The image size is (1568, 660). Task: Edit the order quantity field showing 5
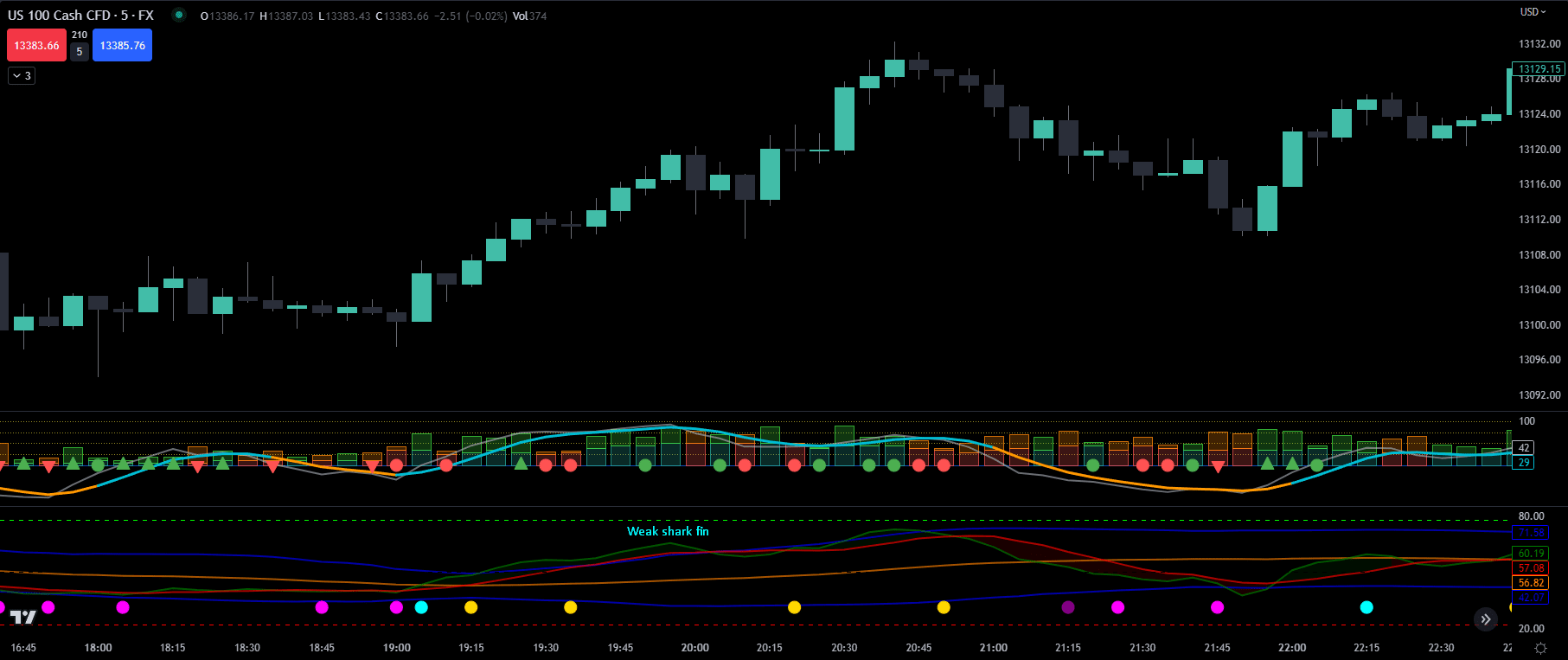tap(80, 52)
